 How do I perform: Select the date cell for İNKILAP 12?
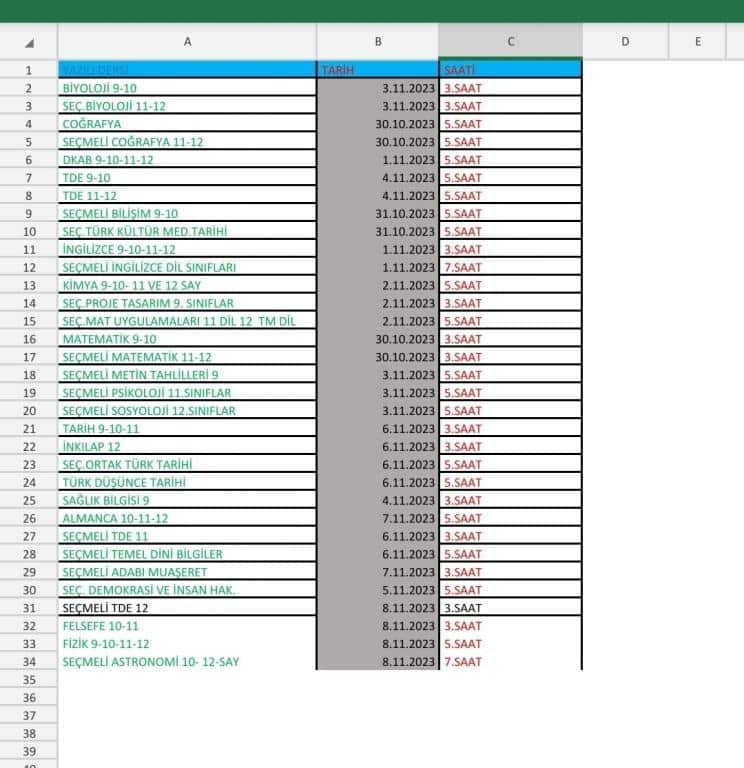[x=378, y=446]
